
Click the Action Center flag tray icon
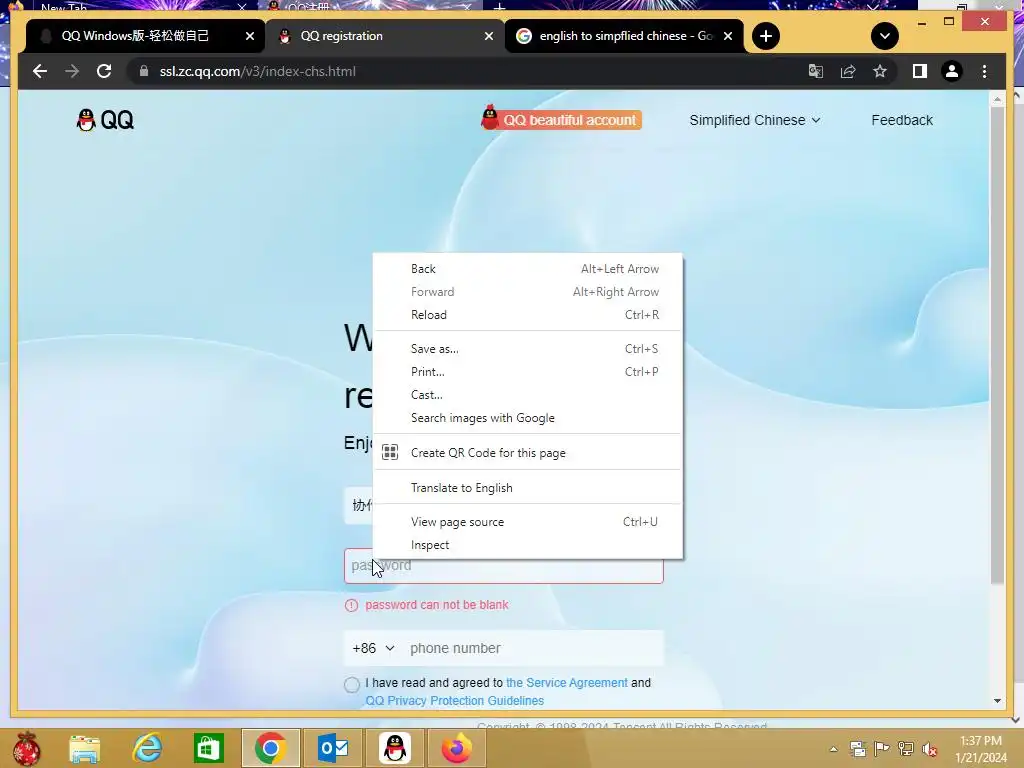click(882, 749)
